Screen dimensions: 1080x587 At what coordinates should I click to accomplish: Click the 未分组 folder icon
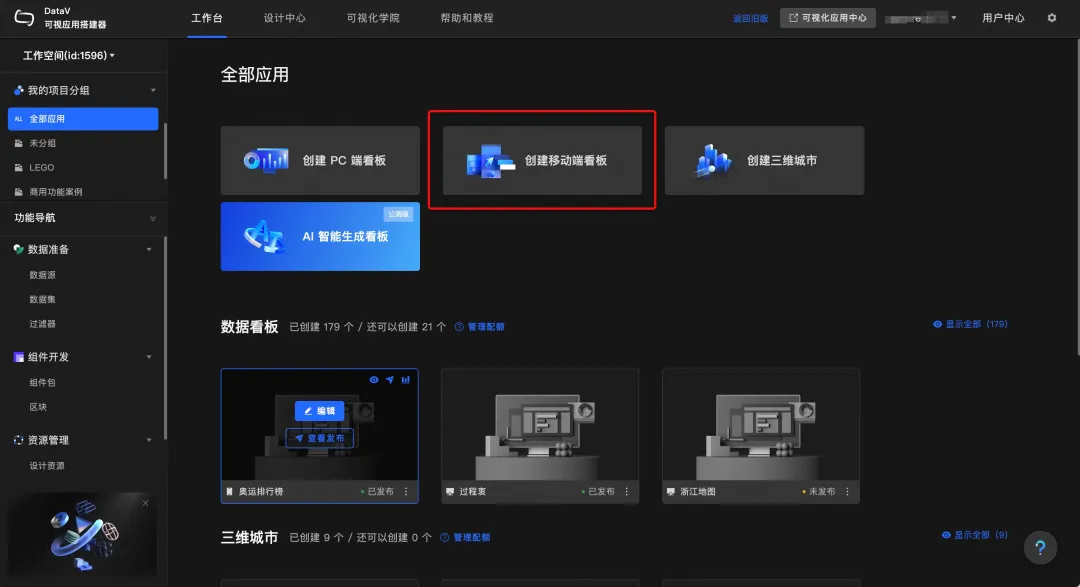[19, 143]
